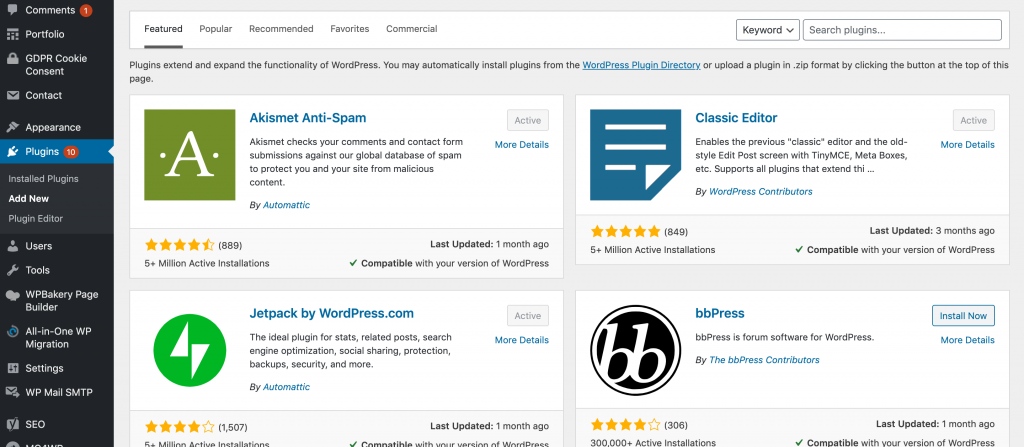Click the Contact envelope icon
This screenshot has width=1024, height=447.
point(12,95)
